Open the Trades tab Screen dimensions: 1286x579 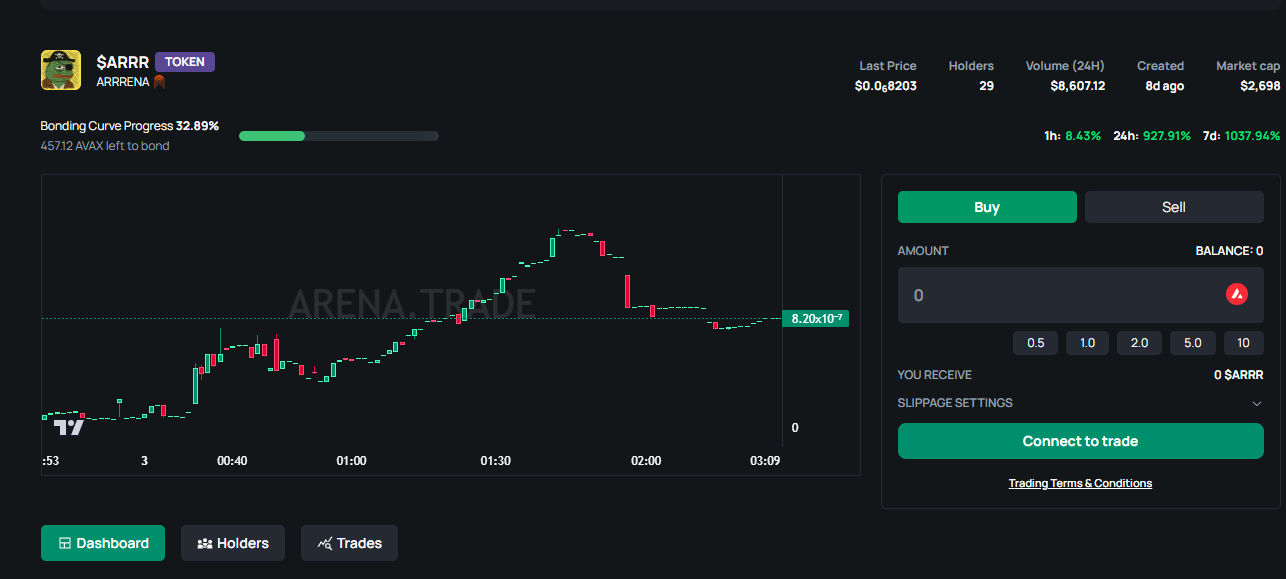[349, 543]
